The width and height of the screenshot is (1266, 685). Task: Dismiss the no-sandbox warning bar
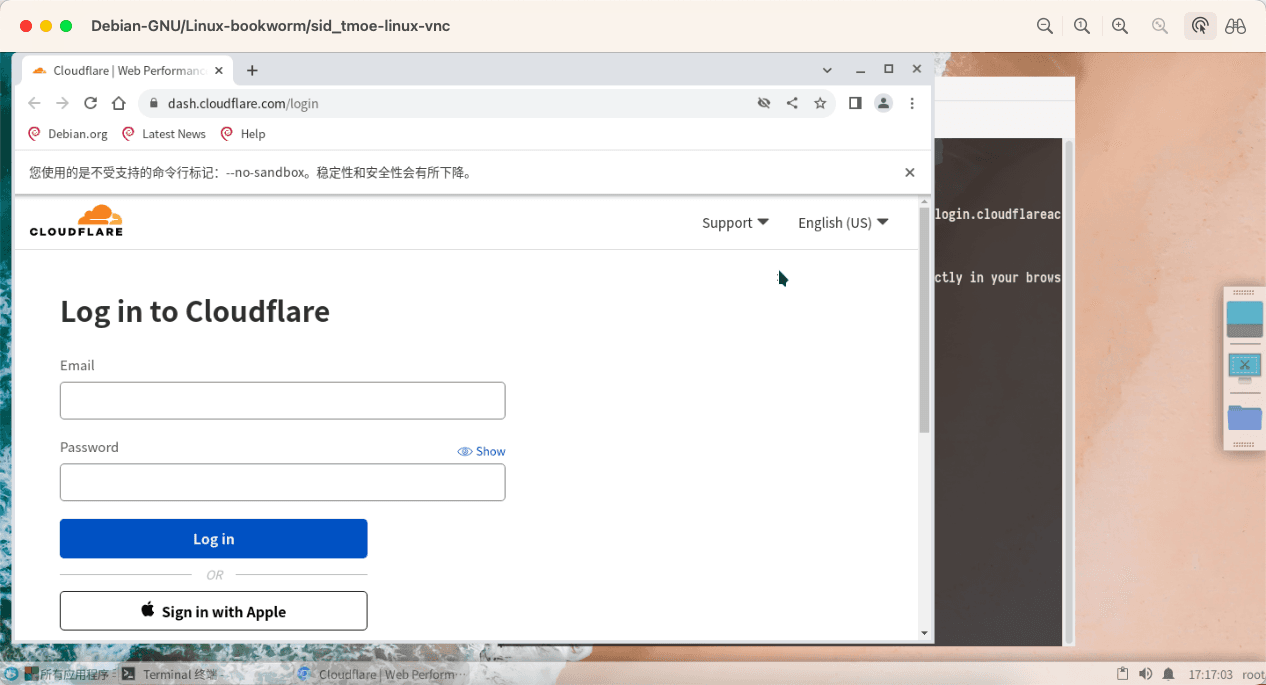click(x=910, y=172)
